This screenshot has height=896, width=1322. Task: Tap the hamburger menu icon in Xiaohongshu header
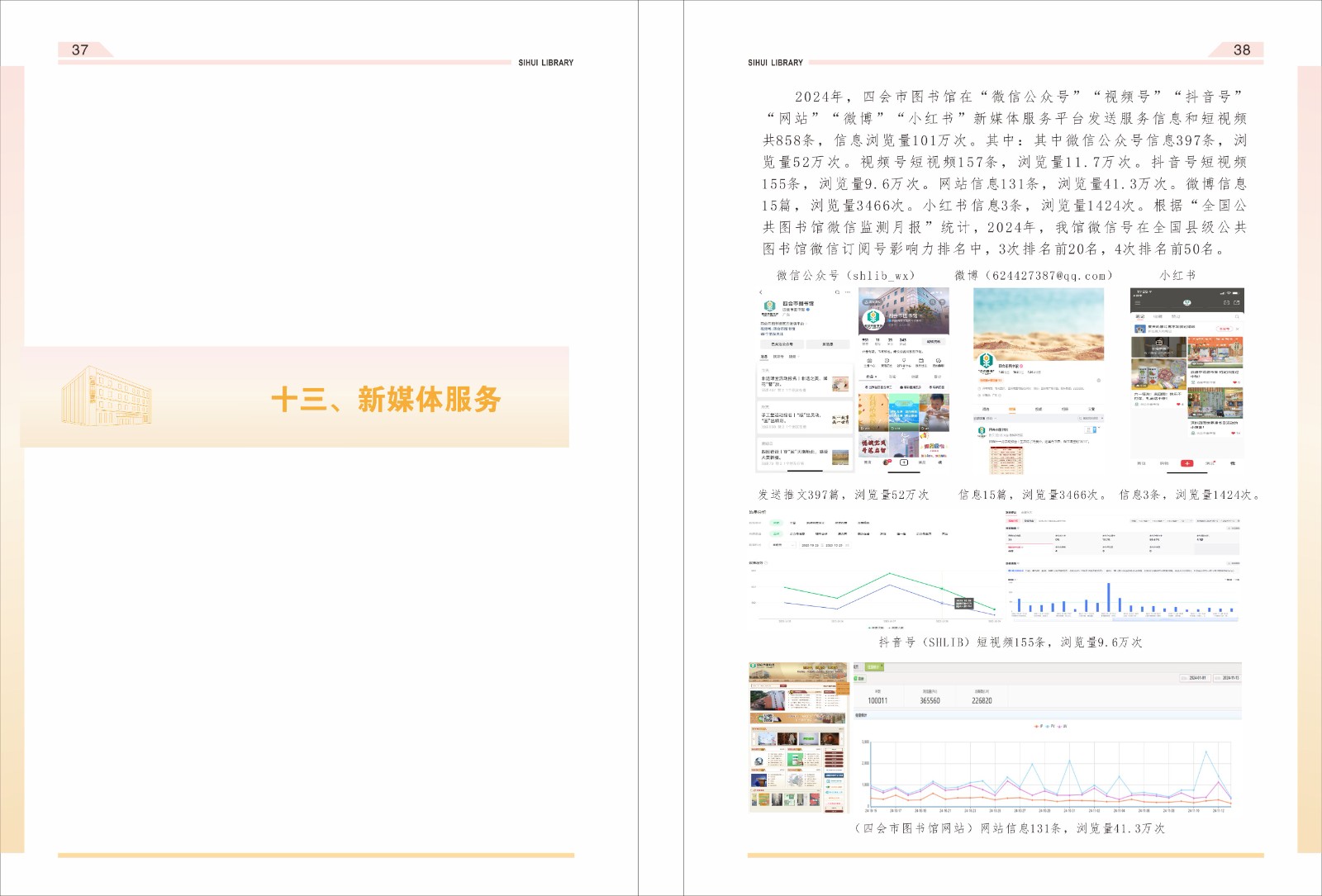point(1138,303)
